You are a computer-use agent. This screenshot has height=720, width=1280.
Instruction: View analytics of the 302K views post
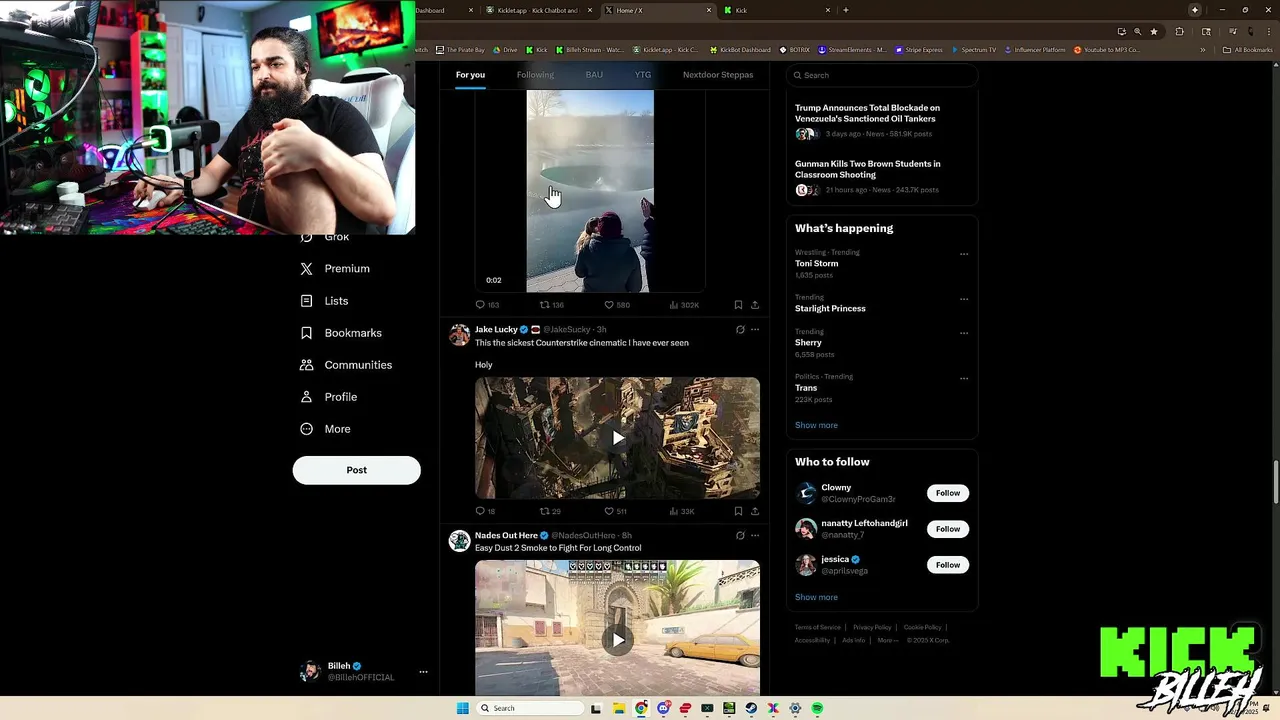(x=684, y=305)
